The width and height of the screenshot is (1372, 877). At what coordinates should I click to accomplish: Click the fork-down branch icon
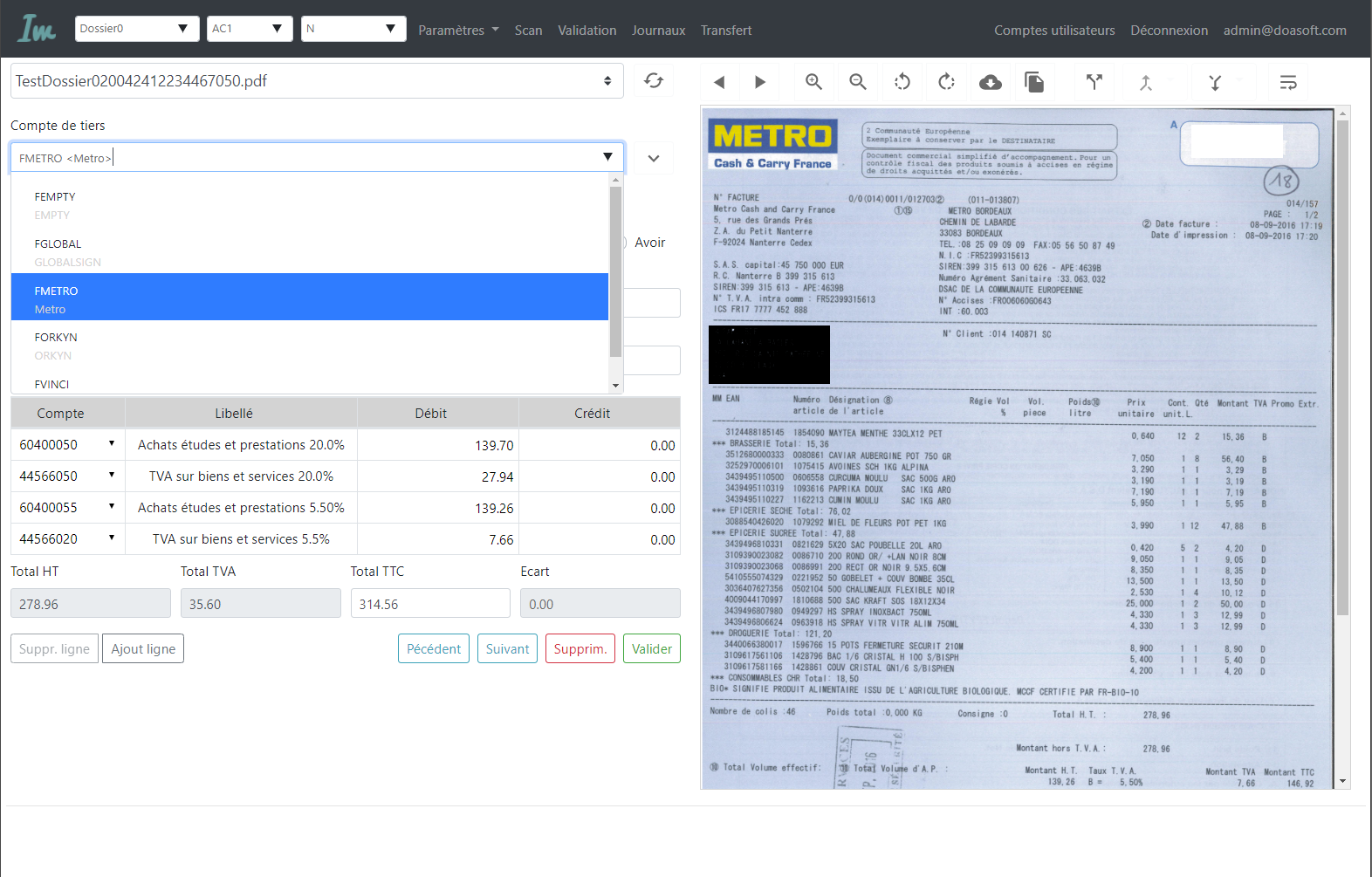(1215, 82)
